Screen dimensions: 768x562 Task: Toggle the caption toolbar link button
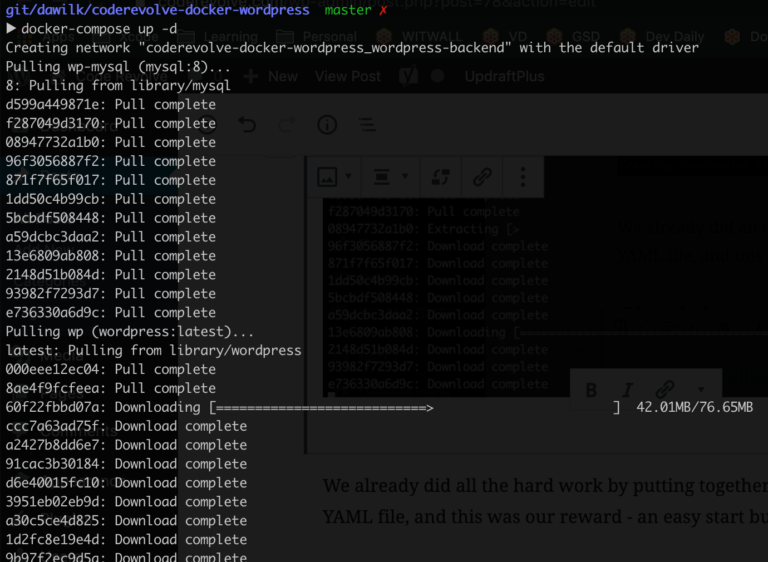(664, 390)
